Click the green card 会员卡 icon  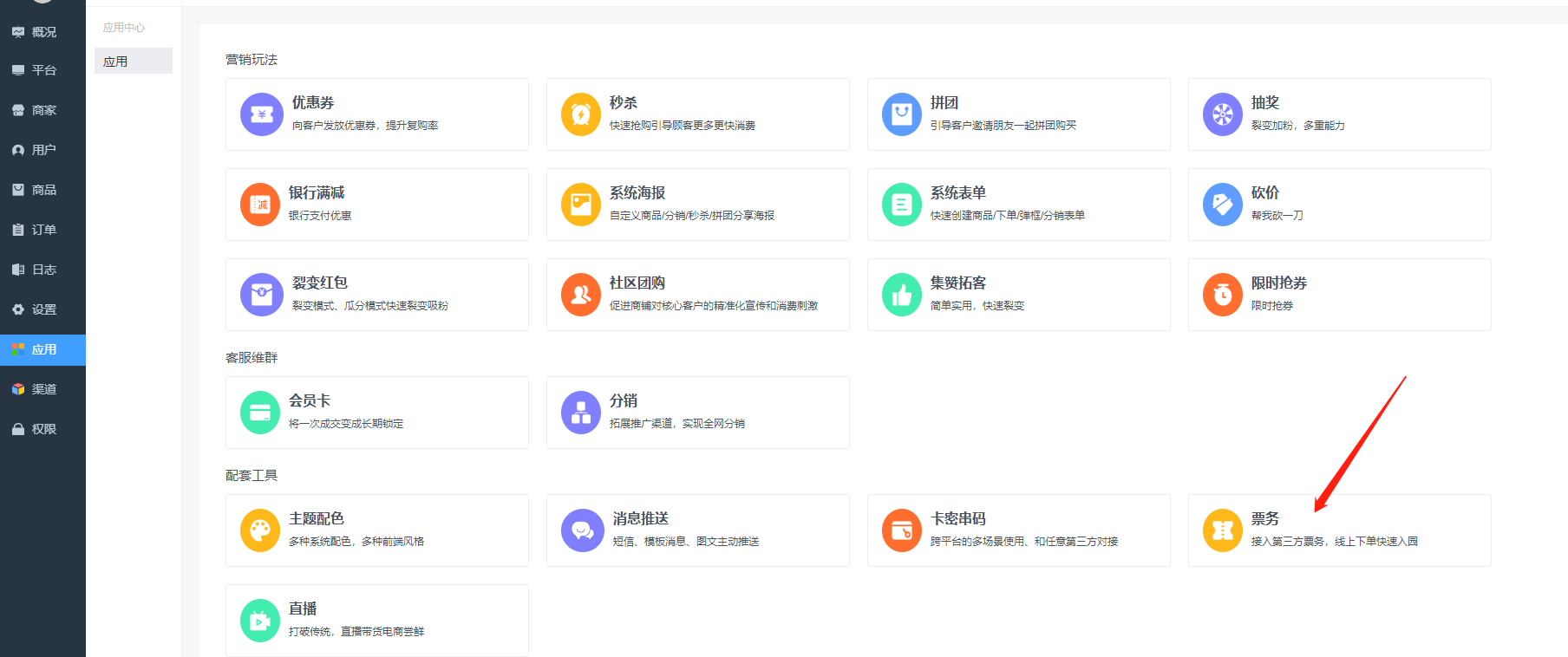[260, 413]
